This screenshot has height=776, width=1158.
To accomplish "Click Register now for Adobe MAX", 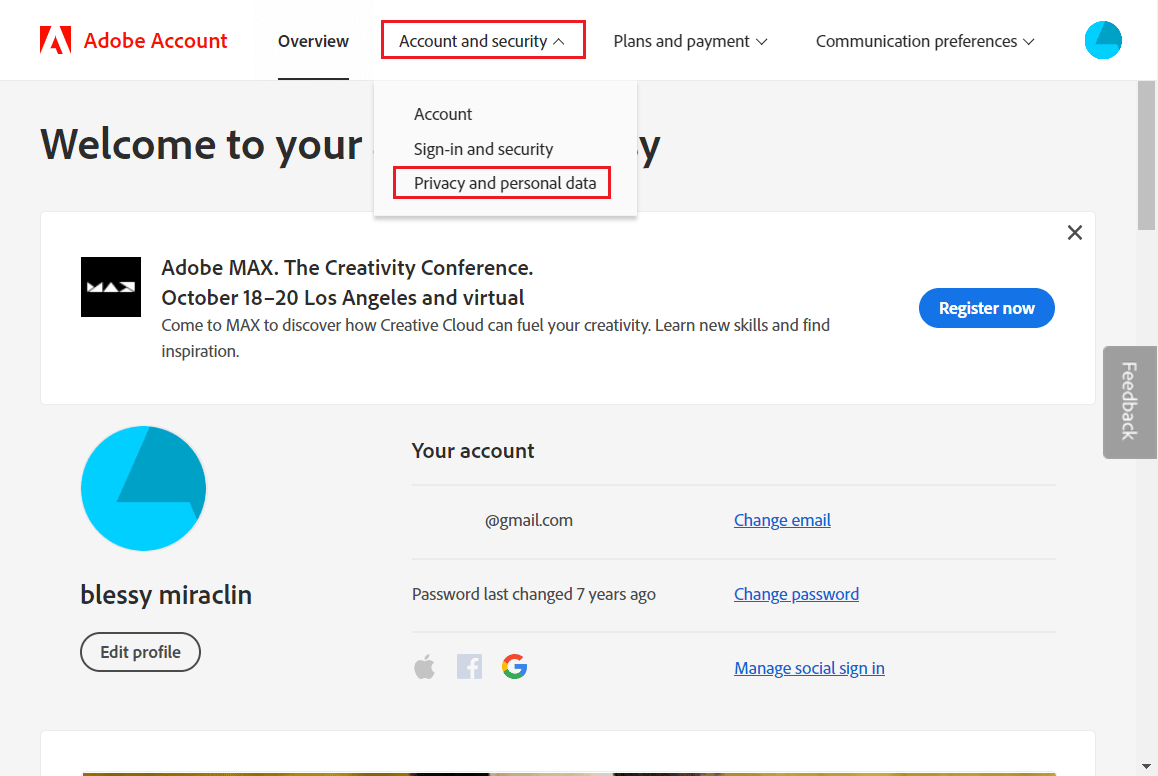I will click(986, 308).
